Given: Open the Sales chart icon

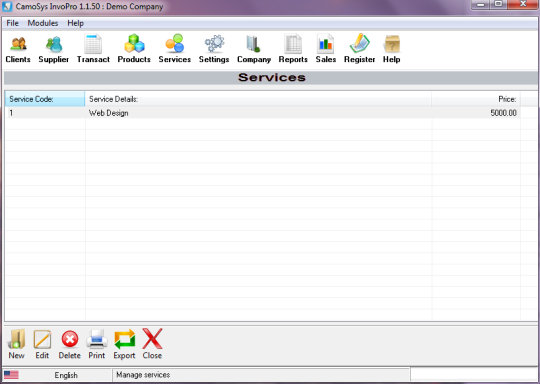Looking at the screenshot, I should tap(325, 49).
